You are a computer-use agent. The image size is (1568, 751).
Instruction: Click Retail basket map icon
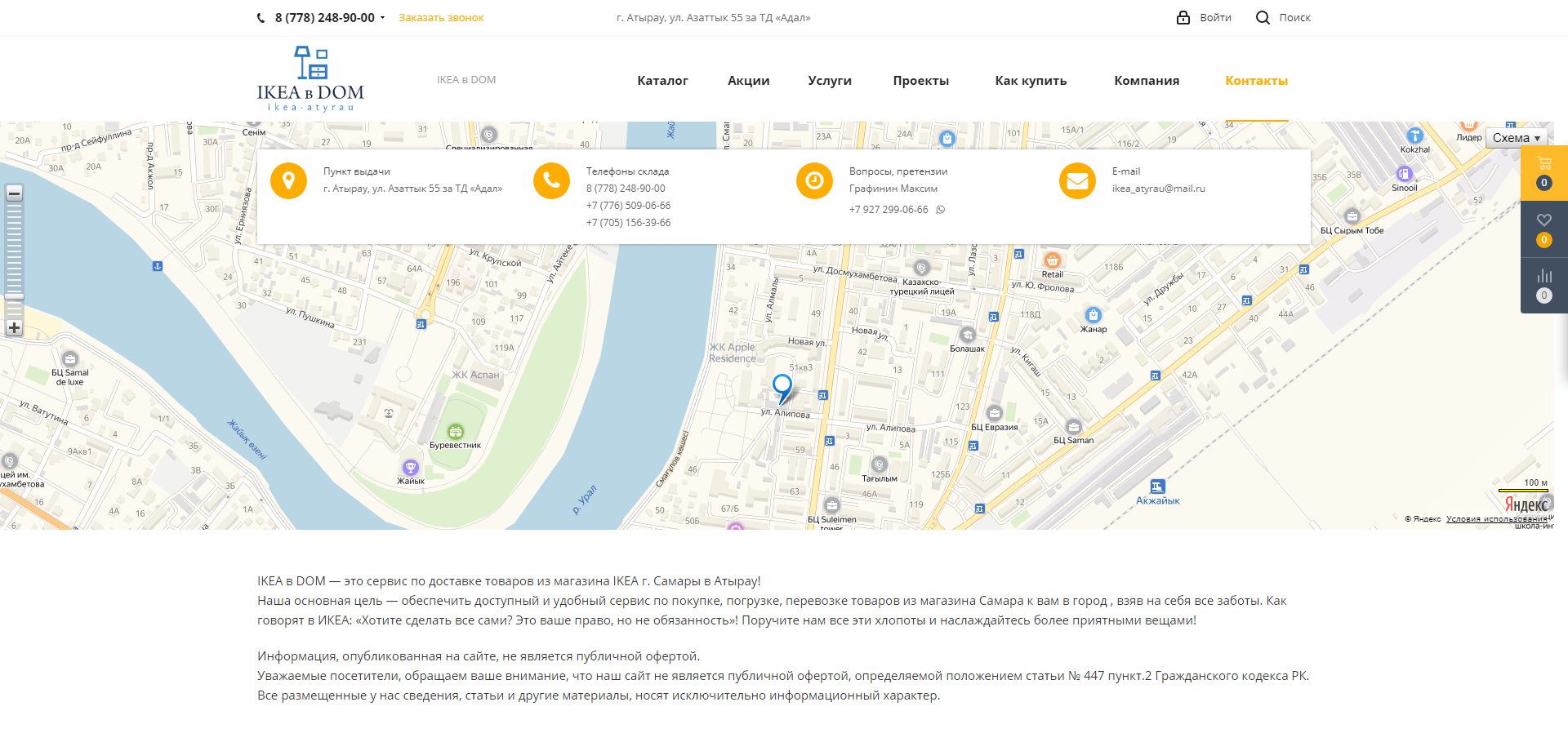1053,260
